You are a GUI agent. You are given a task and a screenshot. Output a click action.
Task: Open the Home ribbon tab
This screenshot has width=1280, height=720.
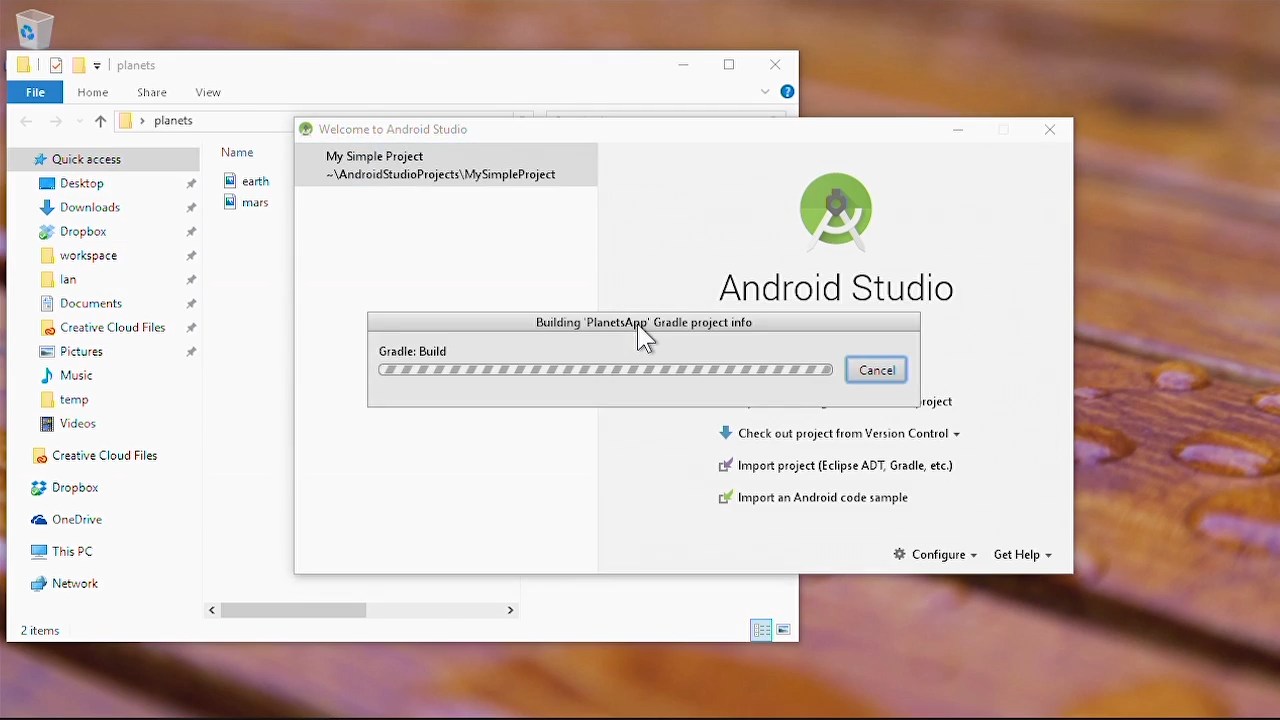(93, 92)
